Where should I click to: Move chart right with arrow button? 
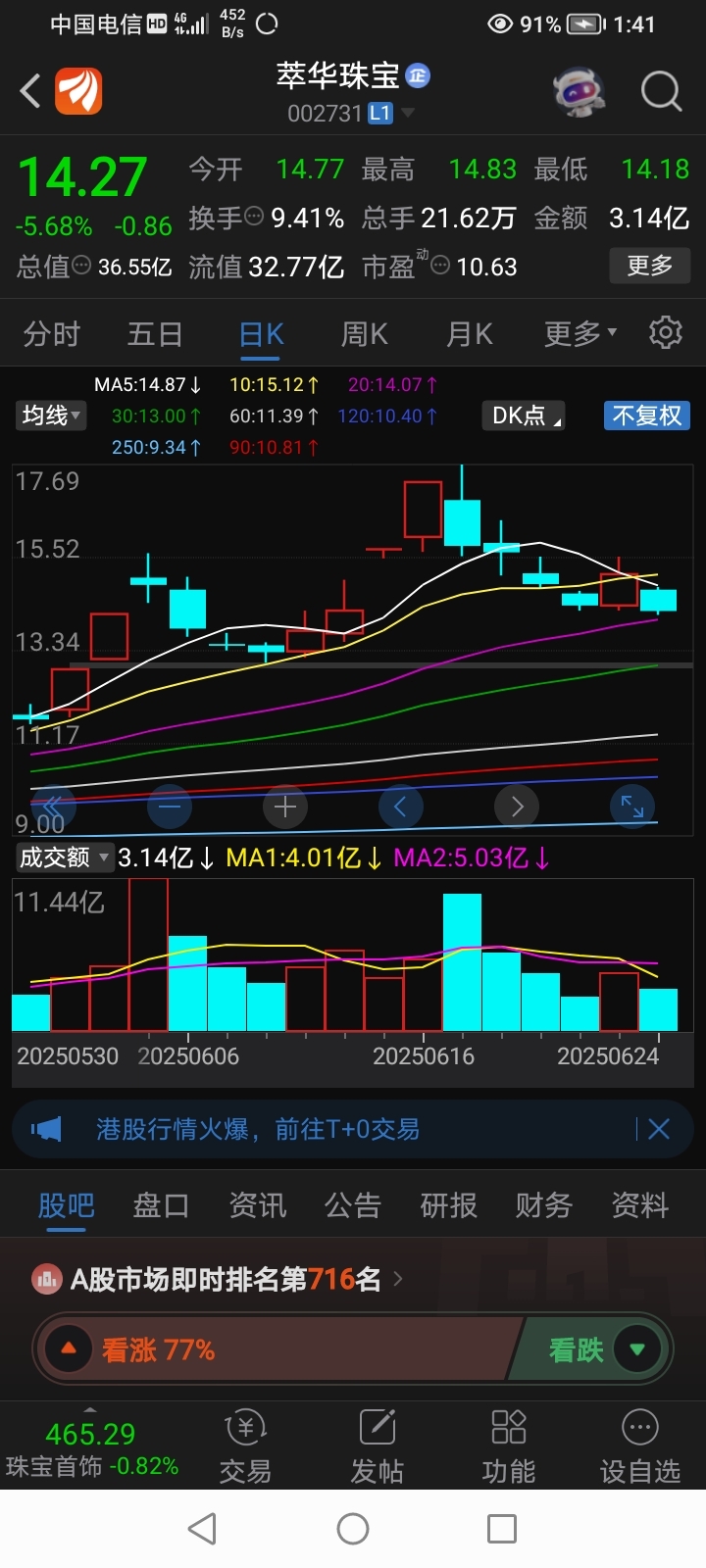click(517, 807)
